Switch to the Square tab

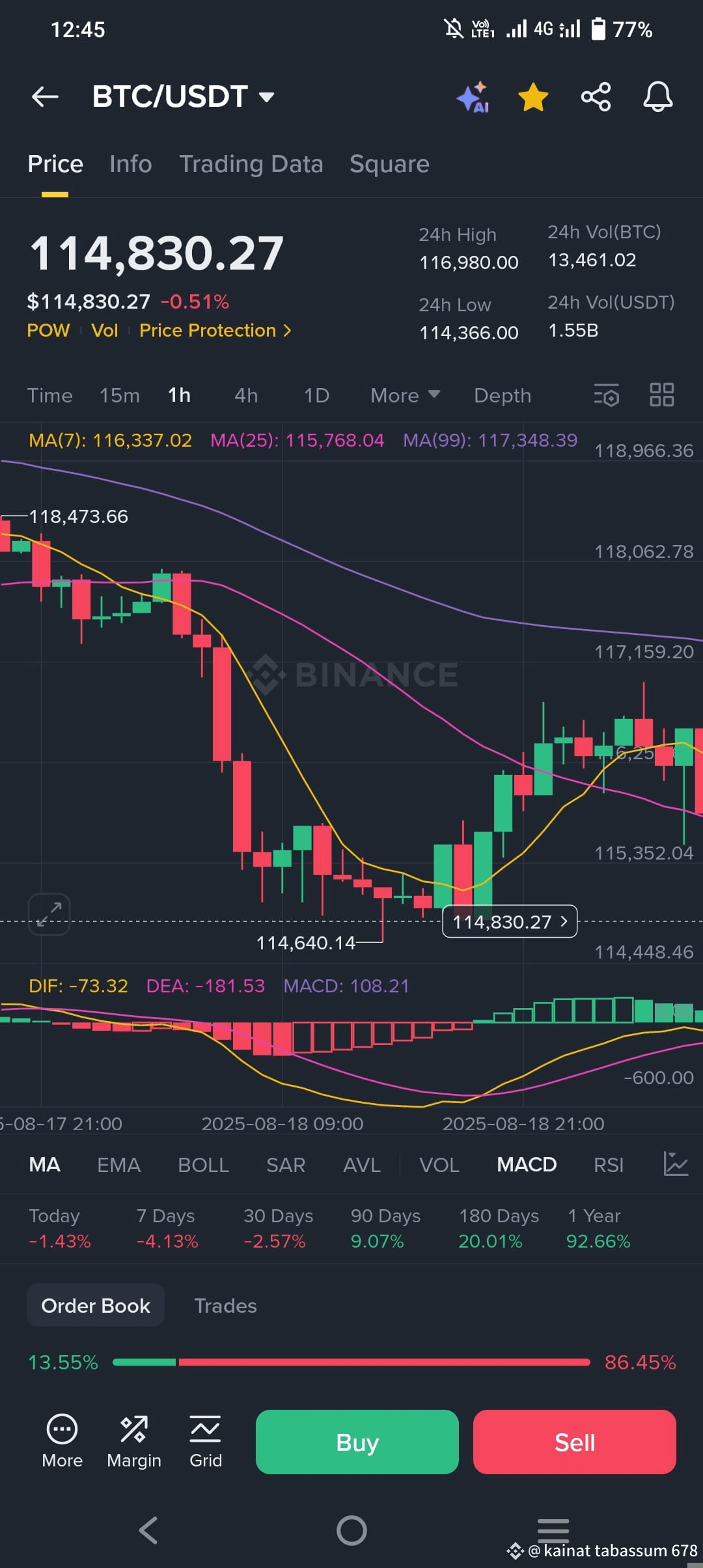click(x=389, y=164)
